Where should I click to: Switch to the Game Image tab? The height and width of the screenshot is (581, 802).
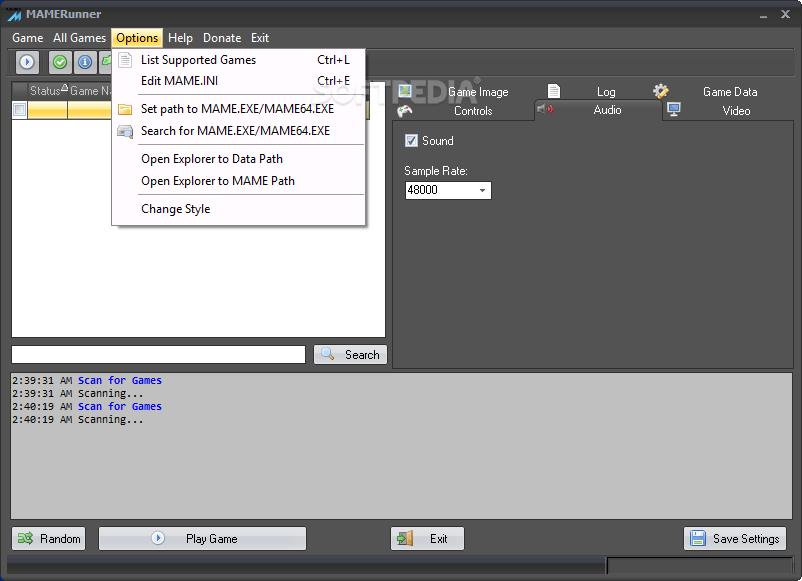478,92
